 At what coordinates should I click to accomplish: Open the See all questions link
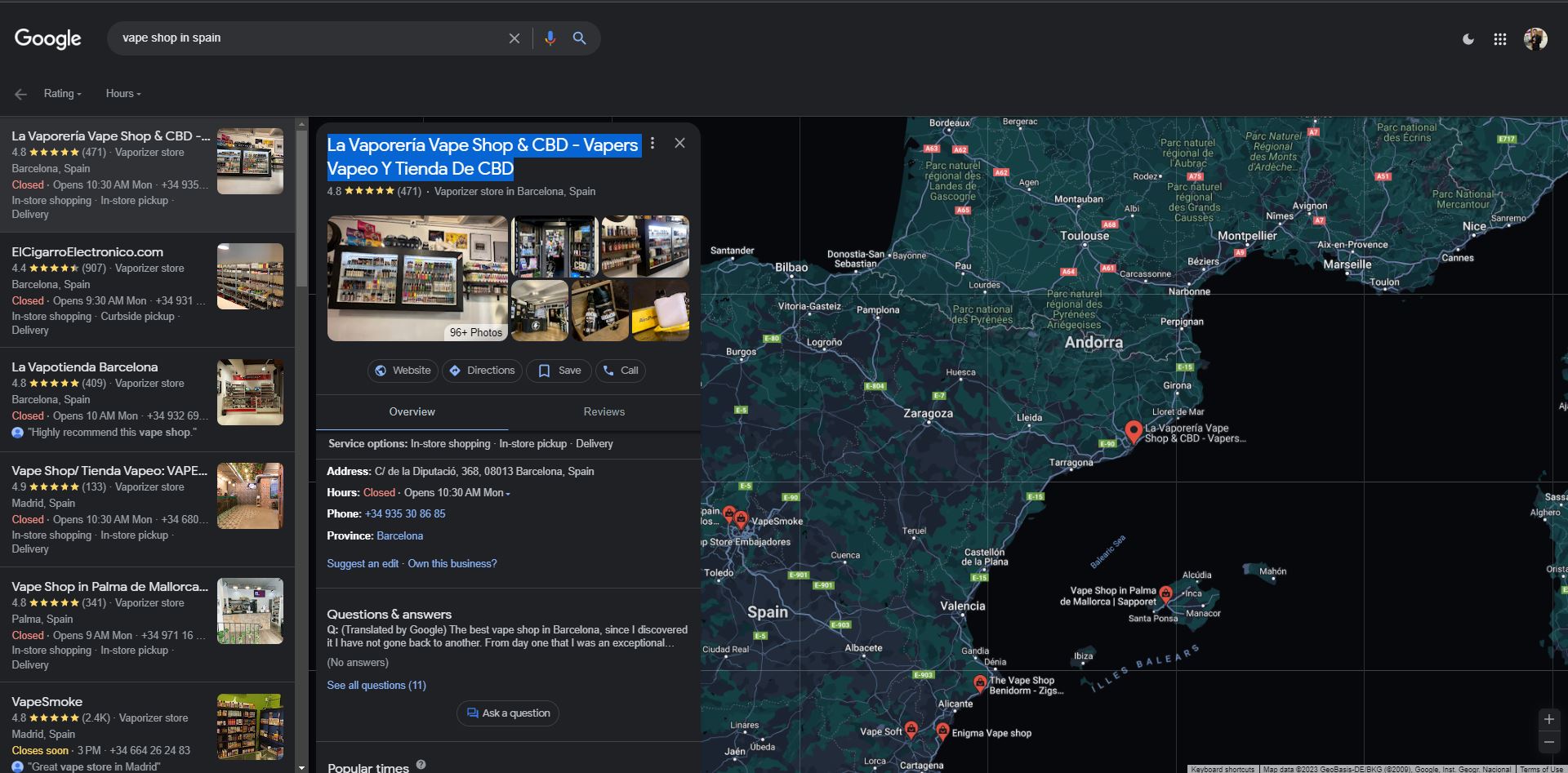[x=376, y=686]
